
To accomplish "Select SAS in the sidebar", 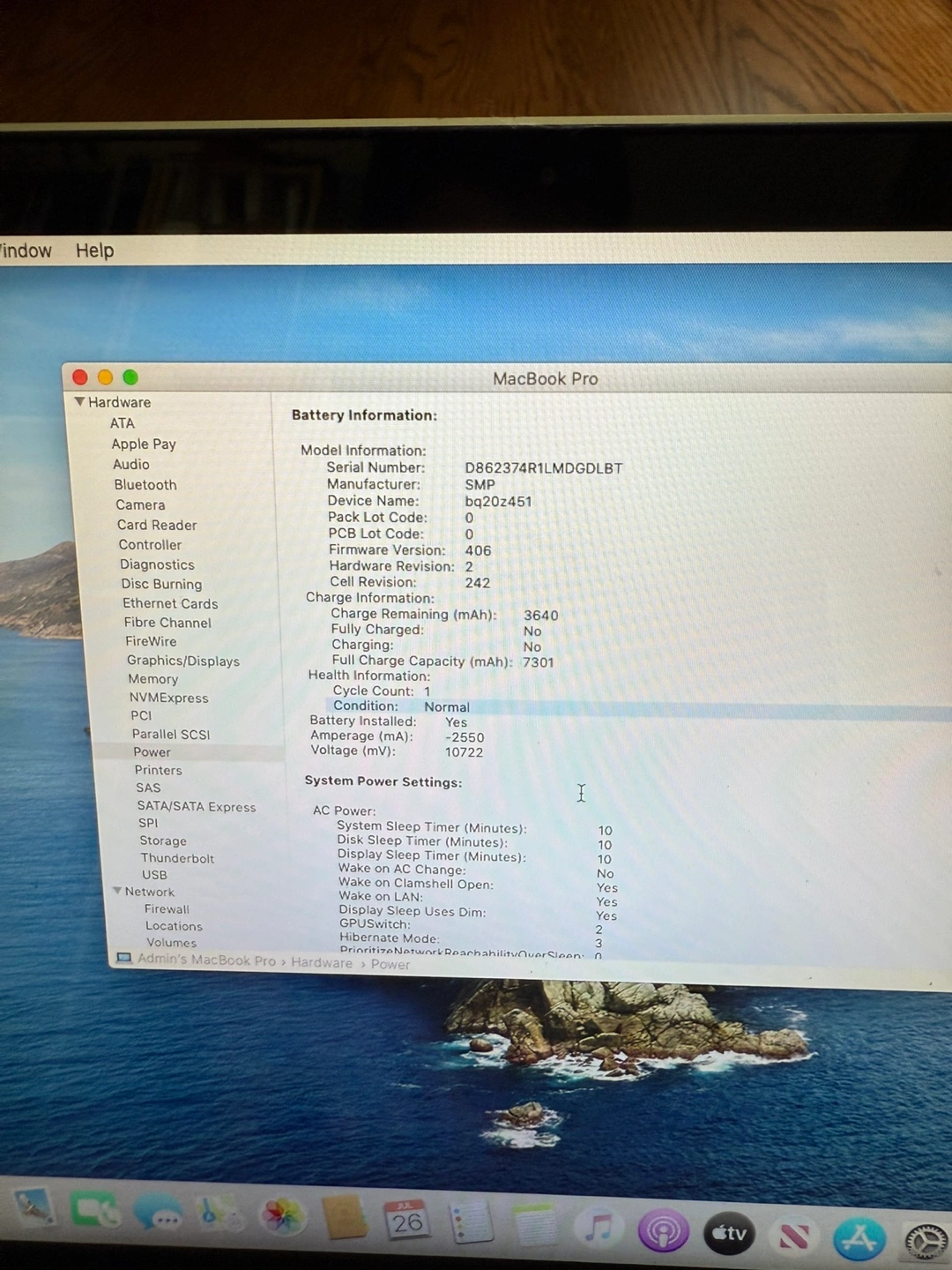I will tap(148, 788).
